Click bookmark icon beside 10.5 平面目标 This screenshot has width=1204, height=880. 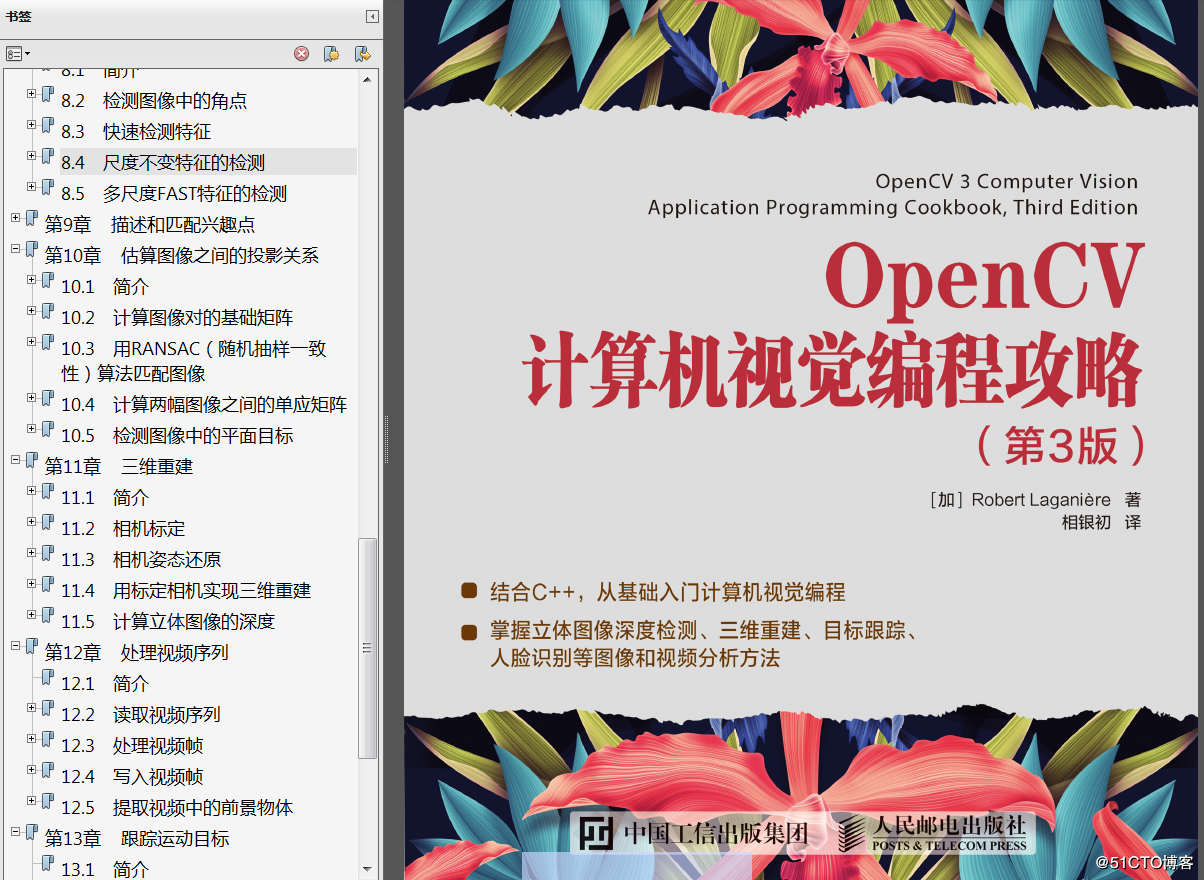pyautogui.click(x=47, y=429)
